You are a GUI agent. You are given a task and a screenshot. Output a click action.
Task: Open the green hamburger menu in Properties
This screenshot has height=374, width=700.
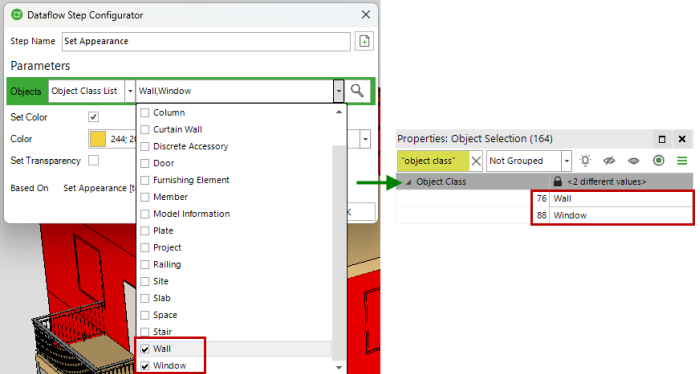tap(682, 161)
